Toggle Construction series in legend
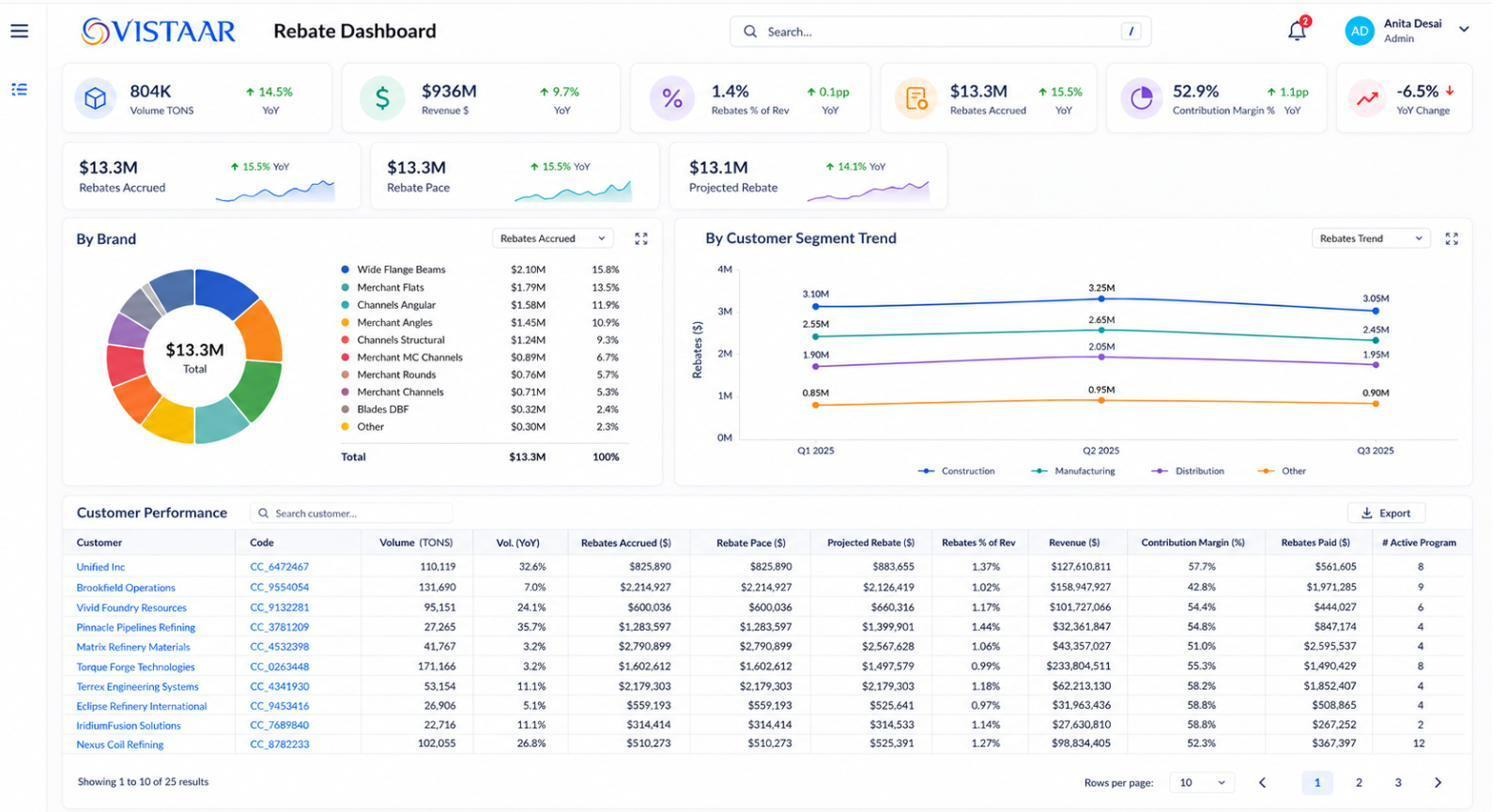Screen dimensions: 1512x812 pyautogui.click(x=957, y=471)
